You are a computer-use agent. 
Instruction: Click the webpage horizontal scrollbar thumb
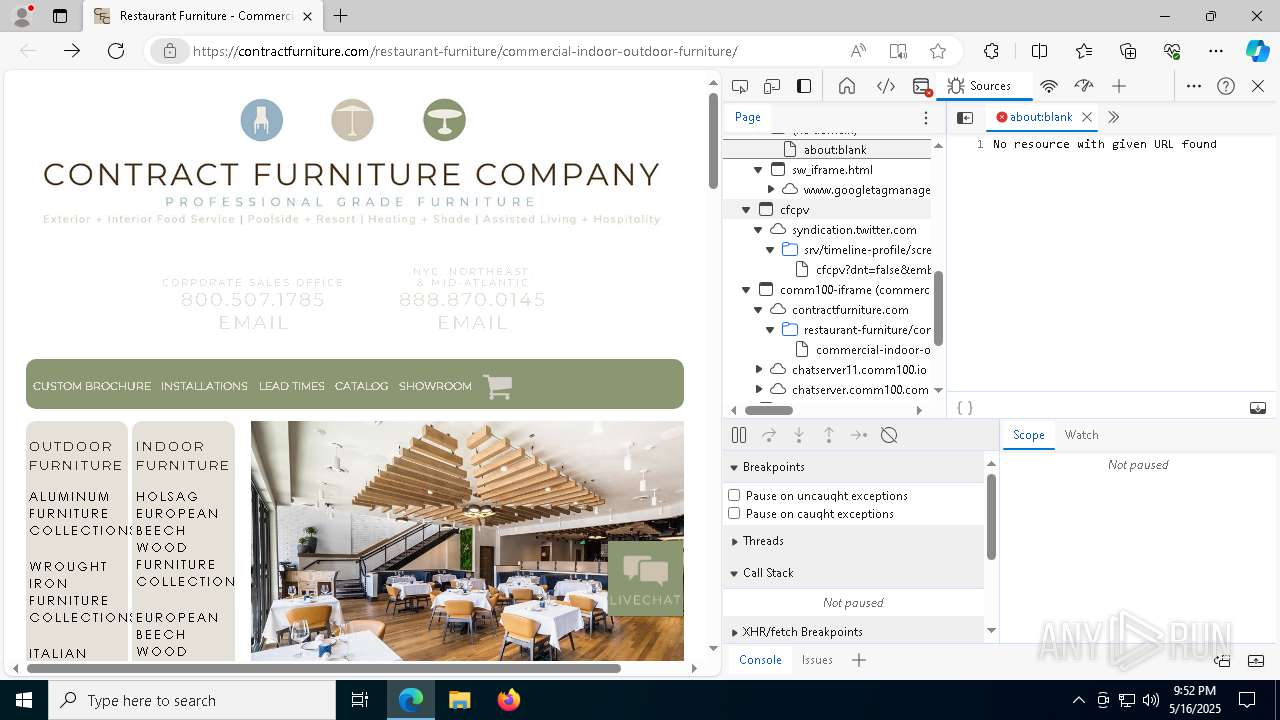click(324, 668)
